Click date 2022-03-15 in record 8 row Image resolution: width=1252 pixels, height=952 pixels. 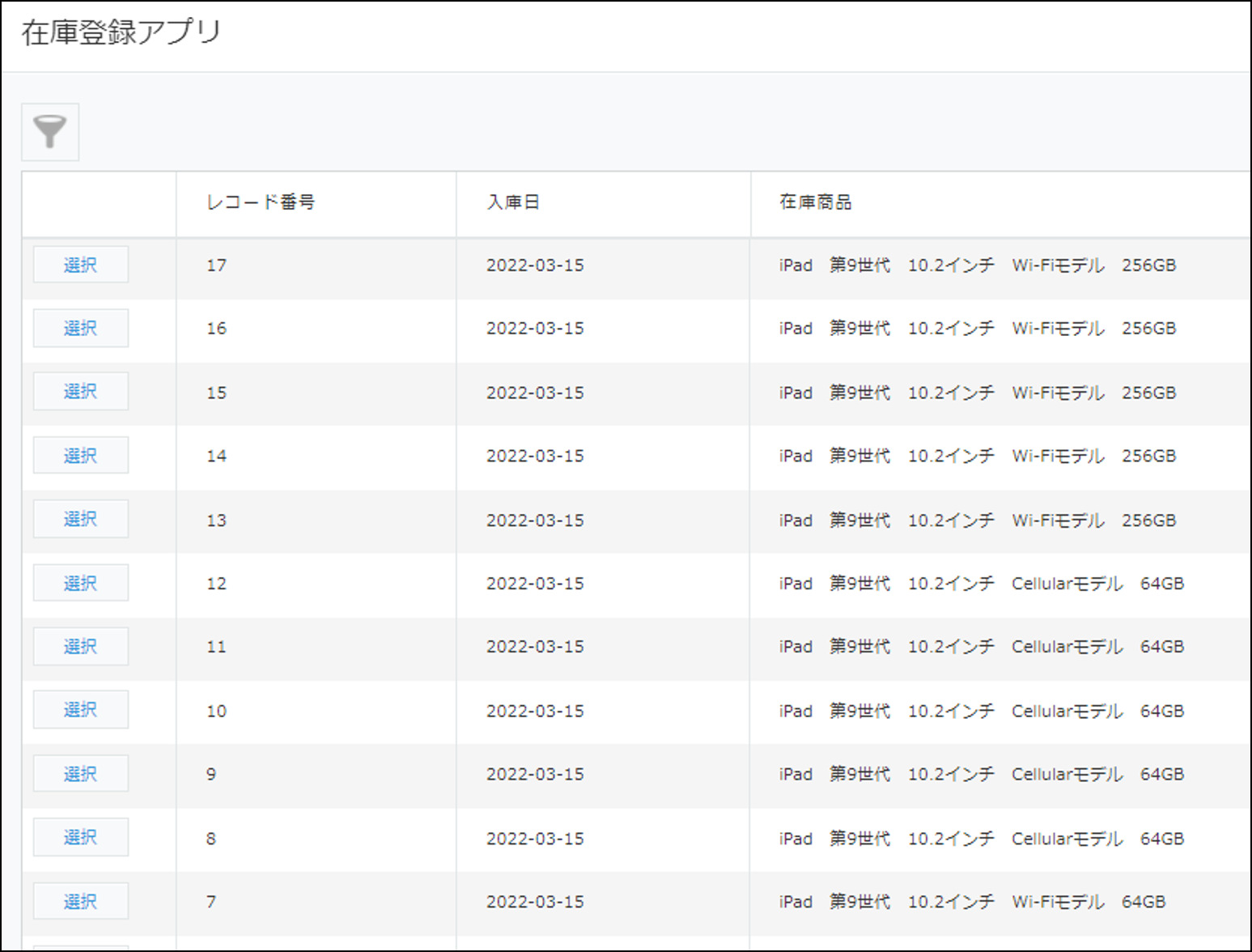[535, 838]
